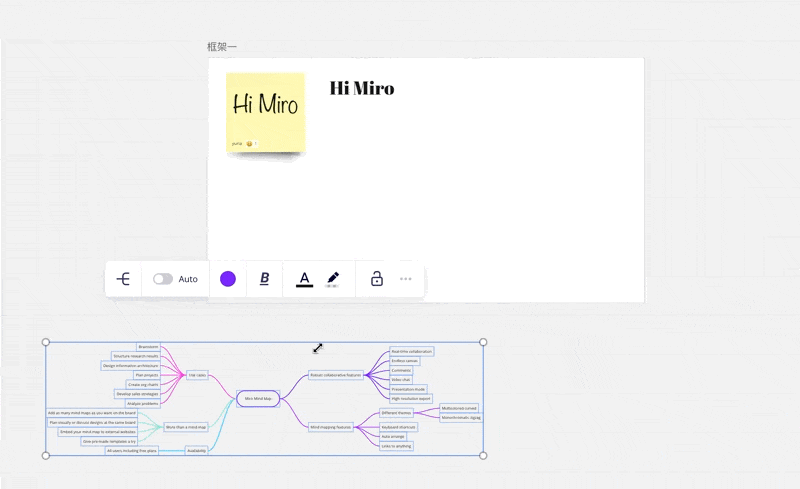The image size is (800, 489).
Task: Select the More than a mind map node
Action: click(x=186, y=427)
